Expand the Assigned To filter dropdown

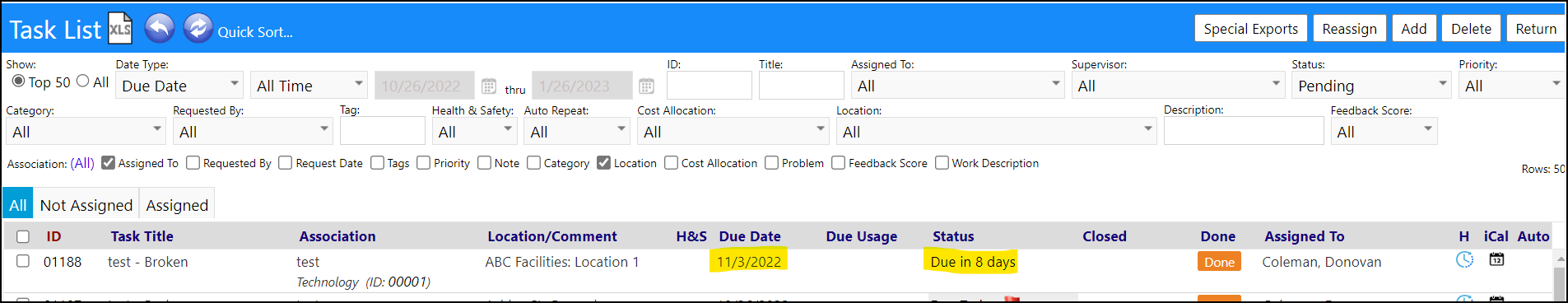958,85
